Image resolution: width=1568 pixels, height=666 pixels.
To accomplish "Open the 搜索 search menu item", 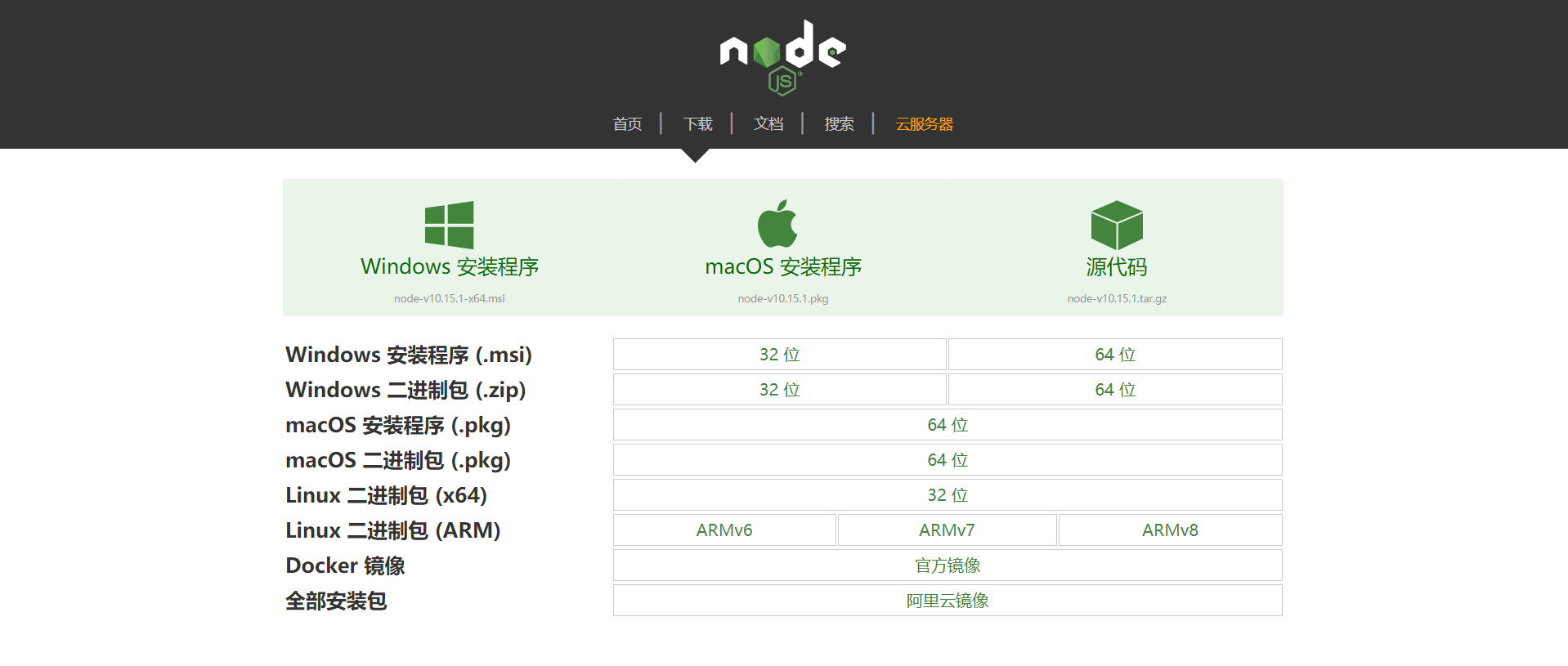I will (839, 124).
